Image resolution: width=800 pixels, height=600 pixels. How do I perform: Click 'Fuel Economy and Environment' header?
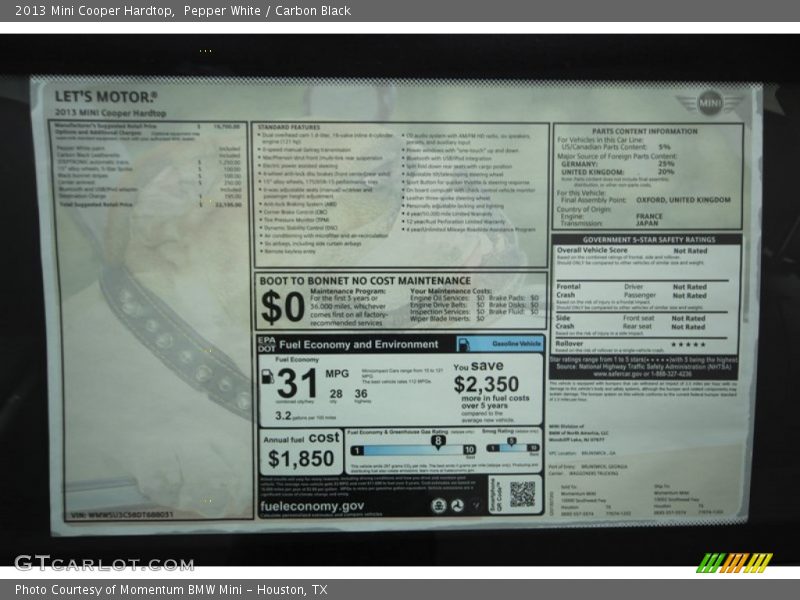tap(359, 344)
